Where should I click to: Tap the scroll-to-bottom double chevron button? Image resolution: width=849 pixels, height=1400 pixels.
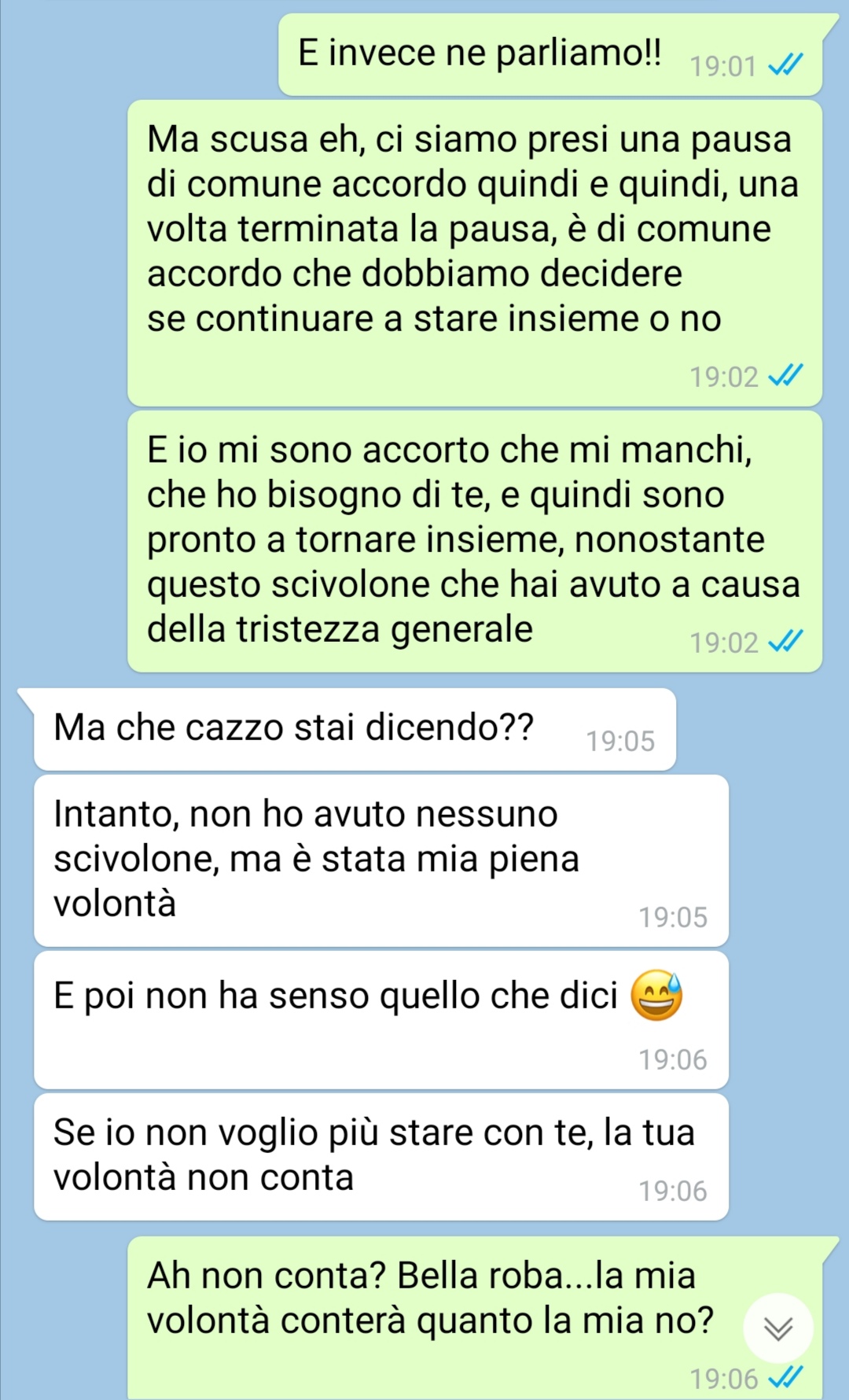(x=777, y=1328)
